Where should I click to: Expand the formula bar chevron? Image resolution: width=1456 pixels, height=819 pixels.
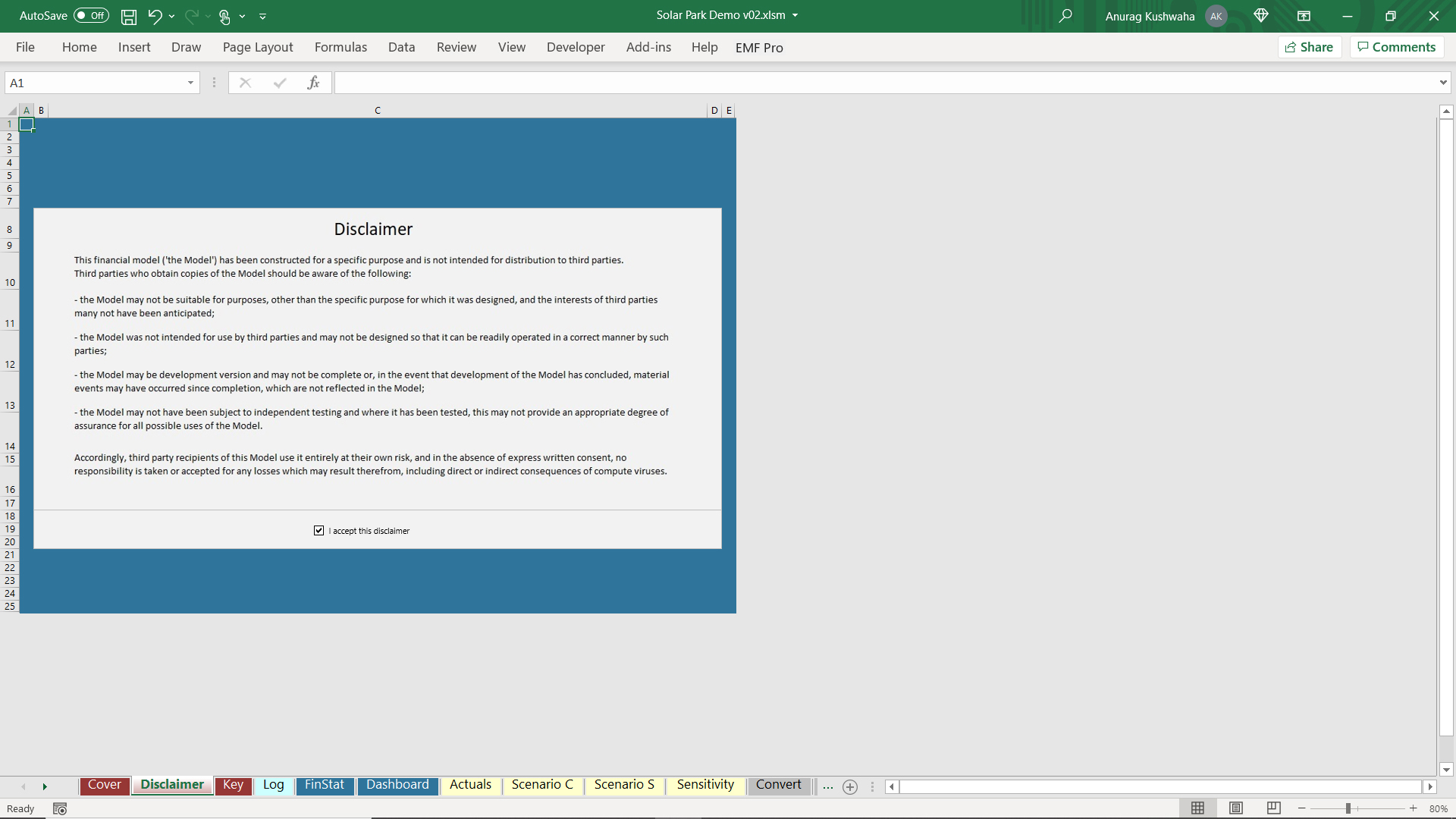pyautogui.click(x=1442, y=83)
